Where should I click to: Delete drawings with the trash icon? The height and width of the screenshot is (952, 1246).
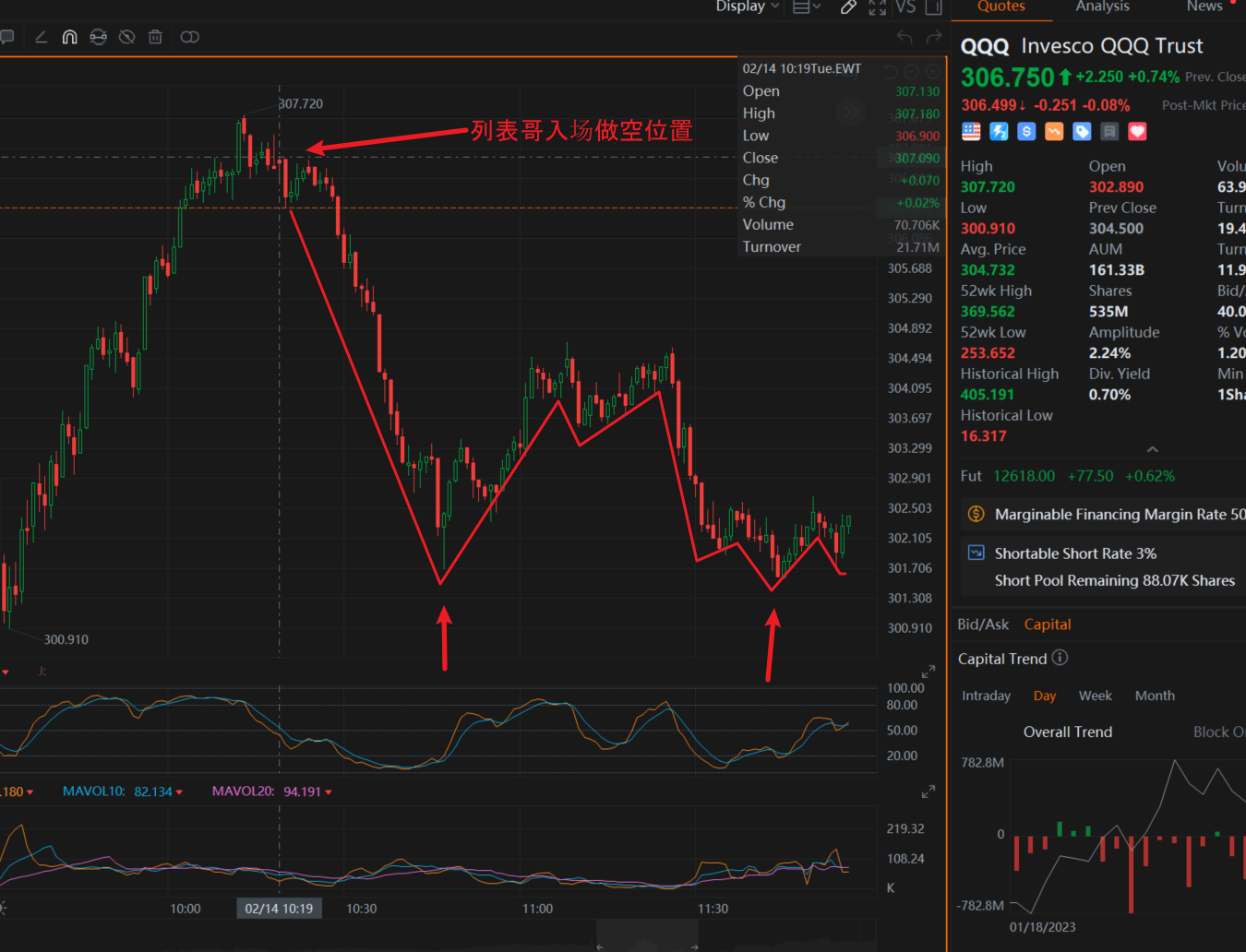click(155, 37)
